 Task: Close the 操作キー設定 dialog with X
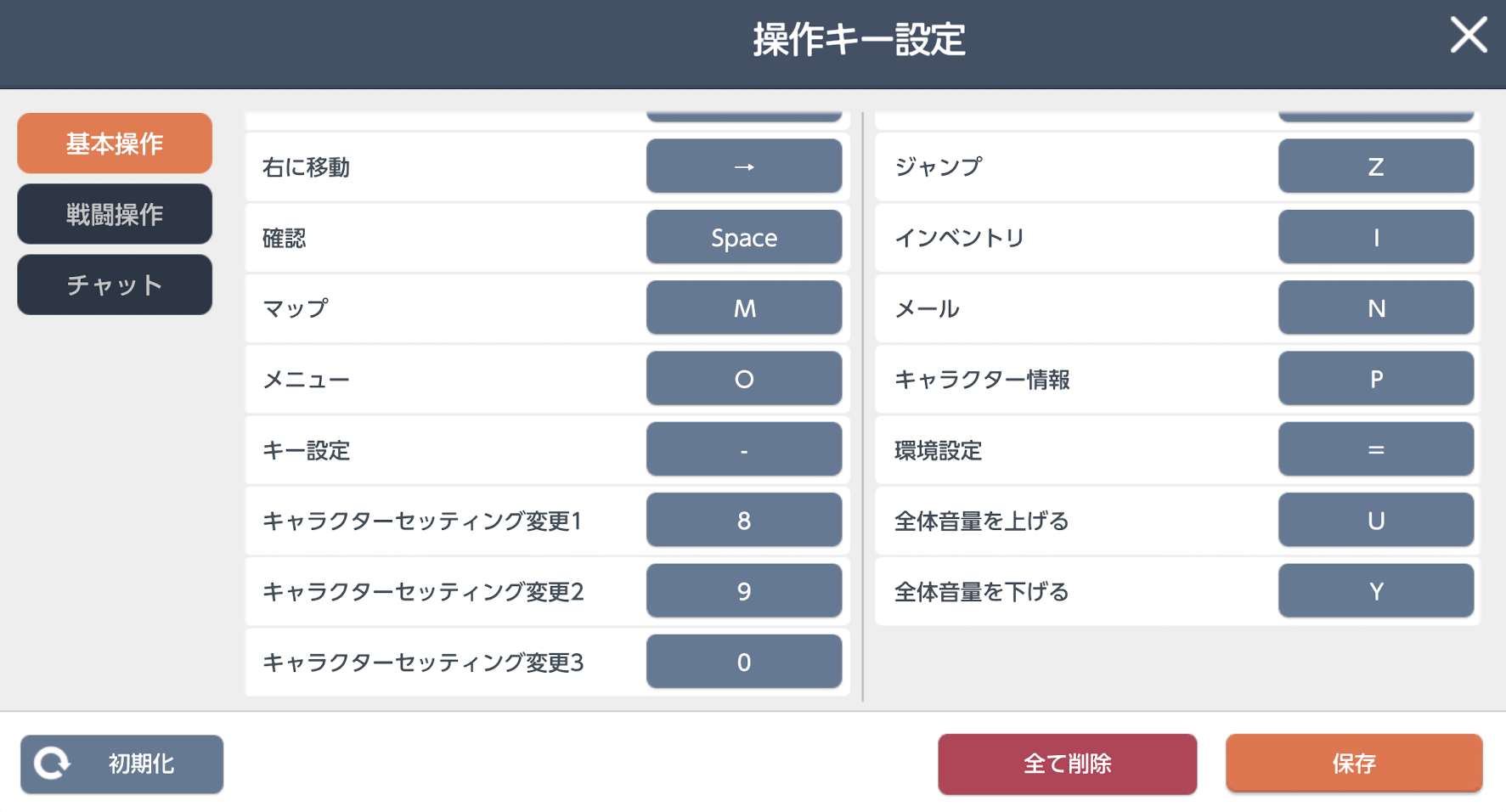click(x=1468, y=36)
